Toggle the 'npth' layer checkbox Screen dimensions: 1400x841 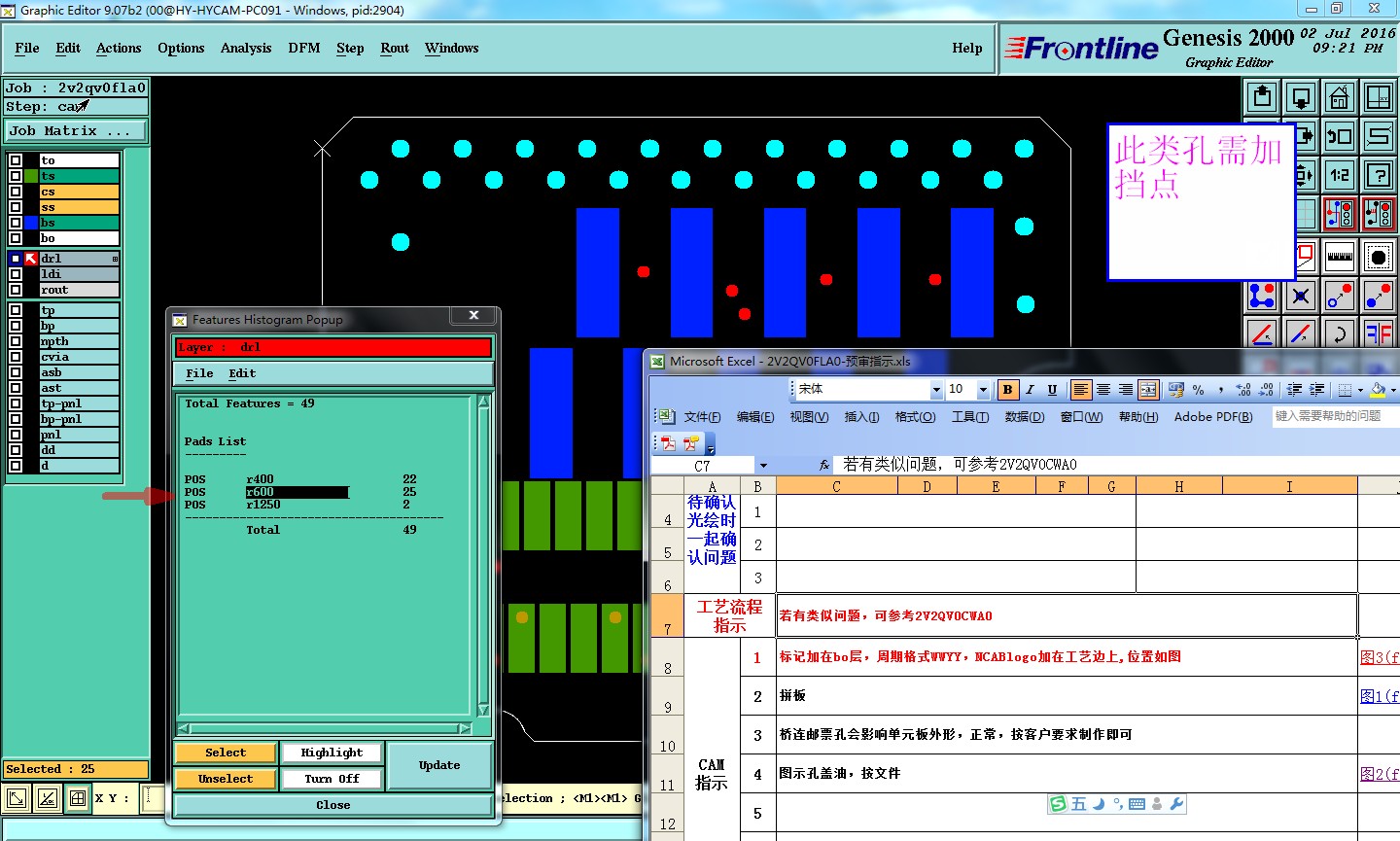coord(16,341)
